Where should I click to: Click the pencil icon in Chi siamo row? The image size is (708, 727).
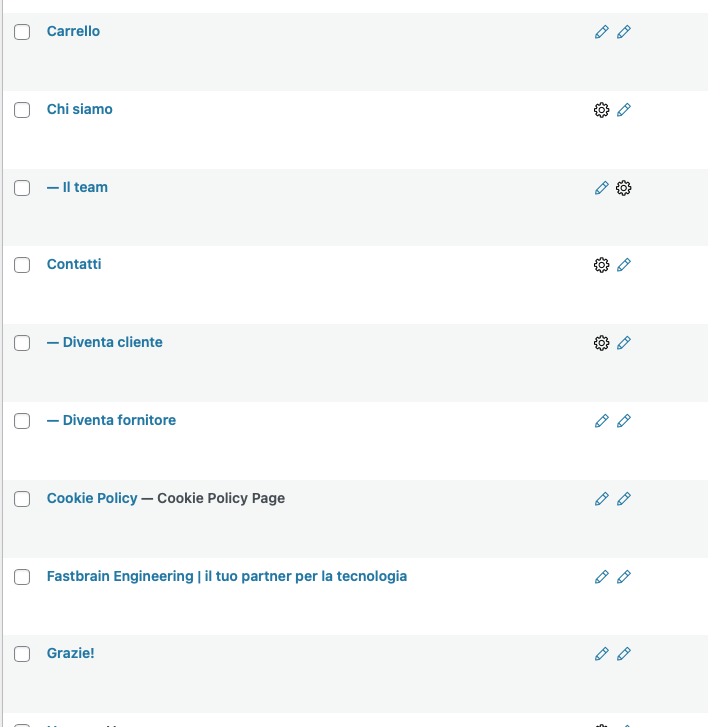(624, 110)
